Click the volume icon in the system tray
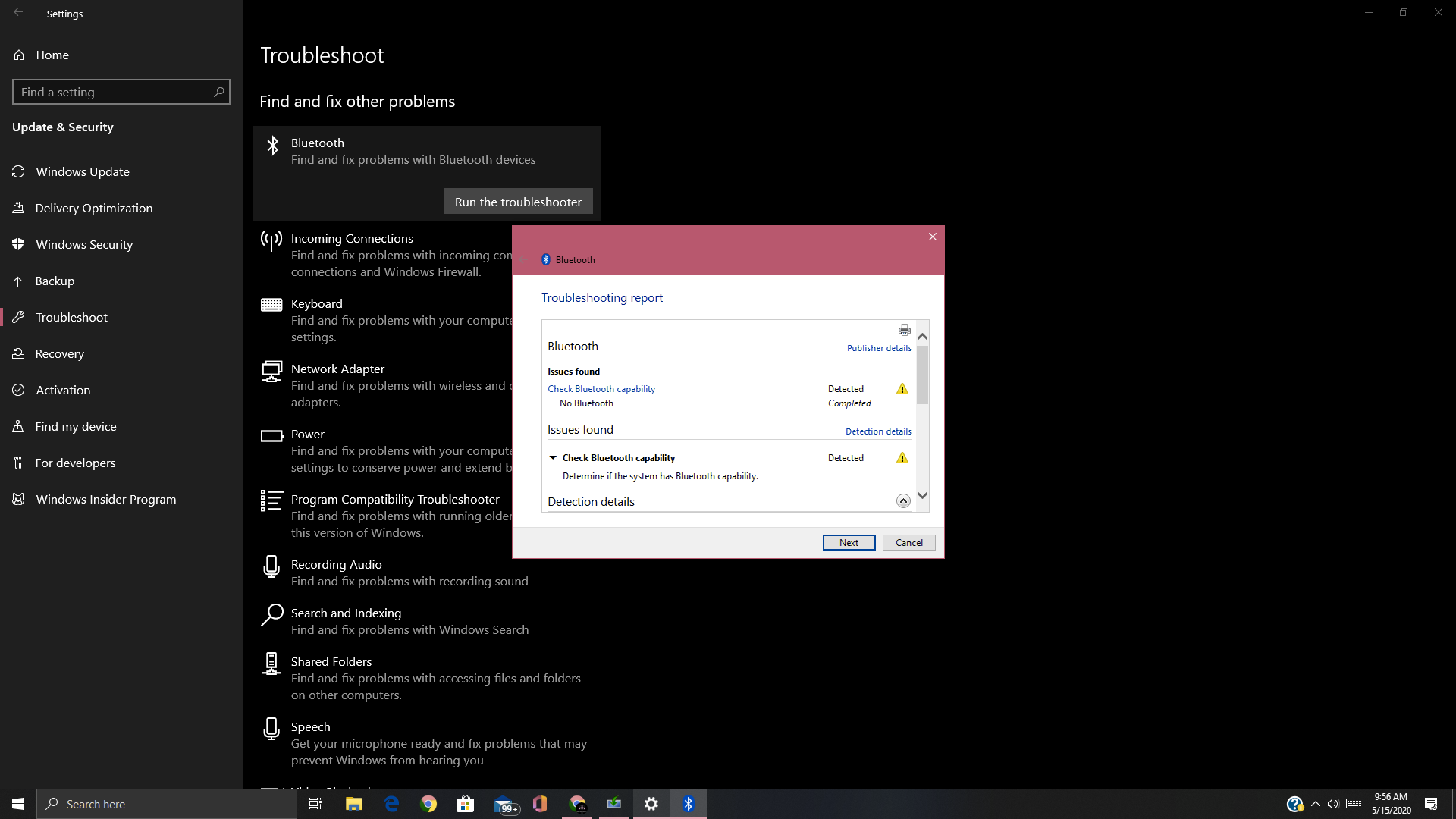Image resolution: width=1456 pixels, height=819 pixels. tap(1332, 804)
